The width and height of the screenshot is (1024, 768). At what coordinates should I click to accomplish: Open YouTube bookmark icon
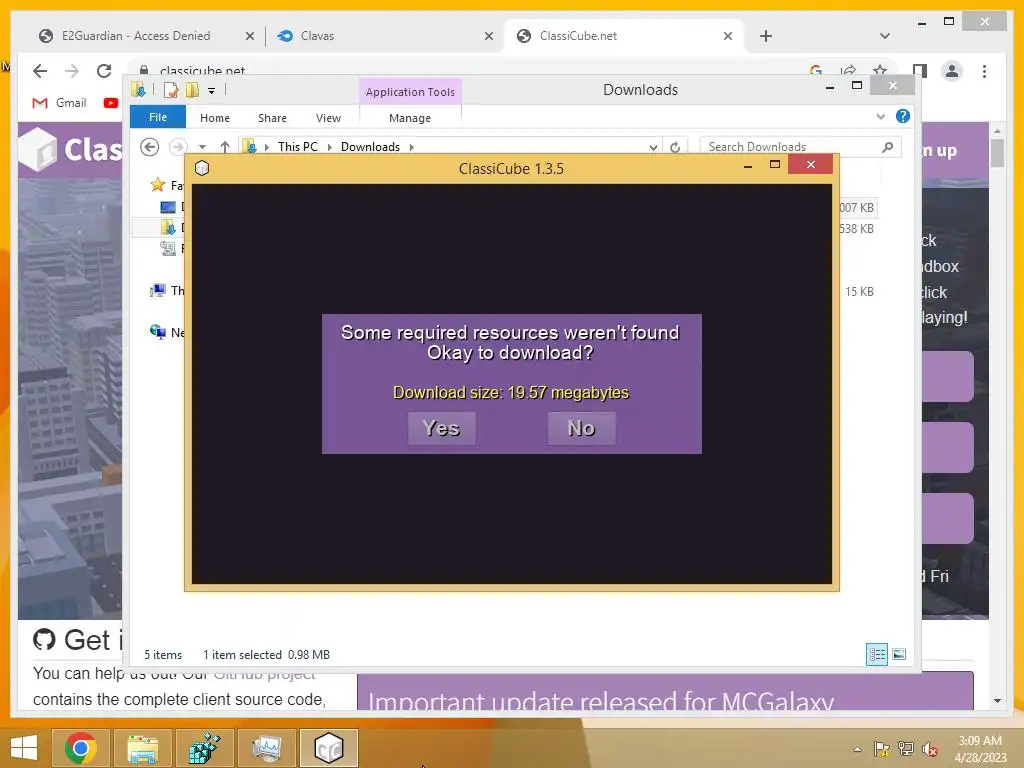coord(110,103)
